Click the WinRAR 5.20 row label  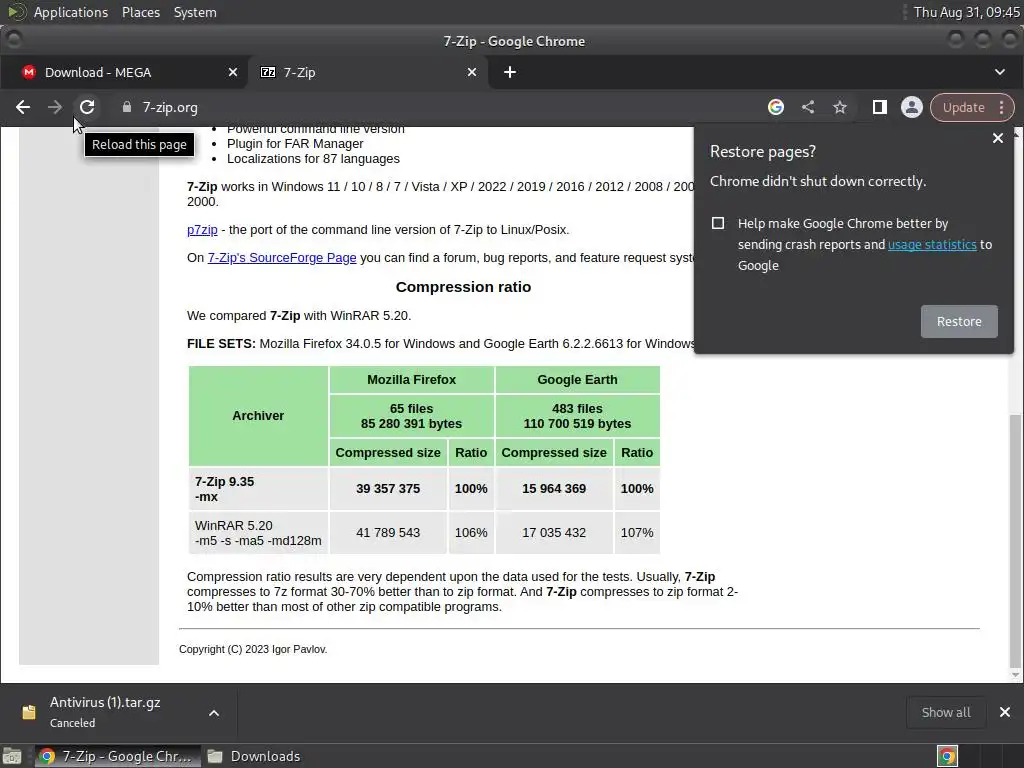pos(258,533)
